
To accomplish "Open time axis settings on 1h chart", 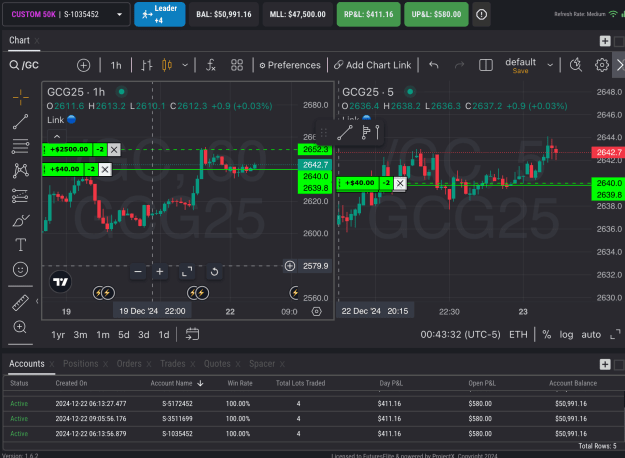I will coord(316,311).
